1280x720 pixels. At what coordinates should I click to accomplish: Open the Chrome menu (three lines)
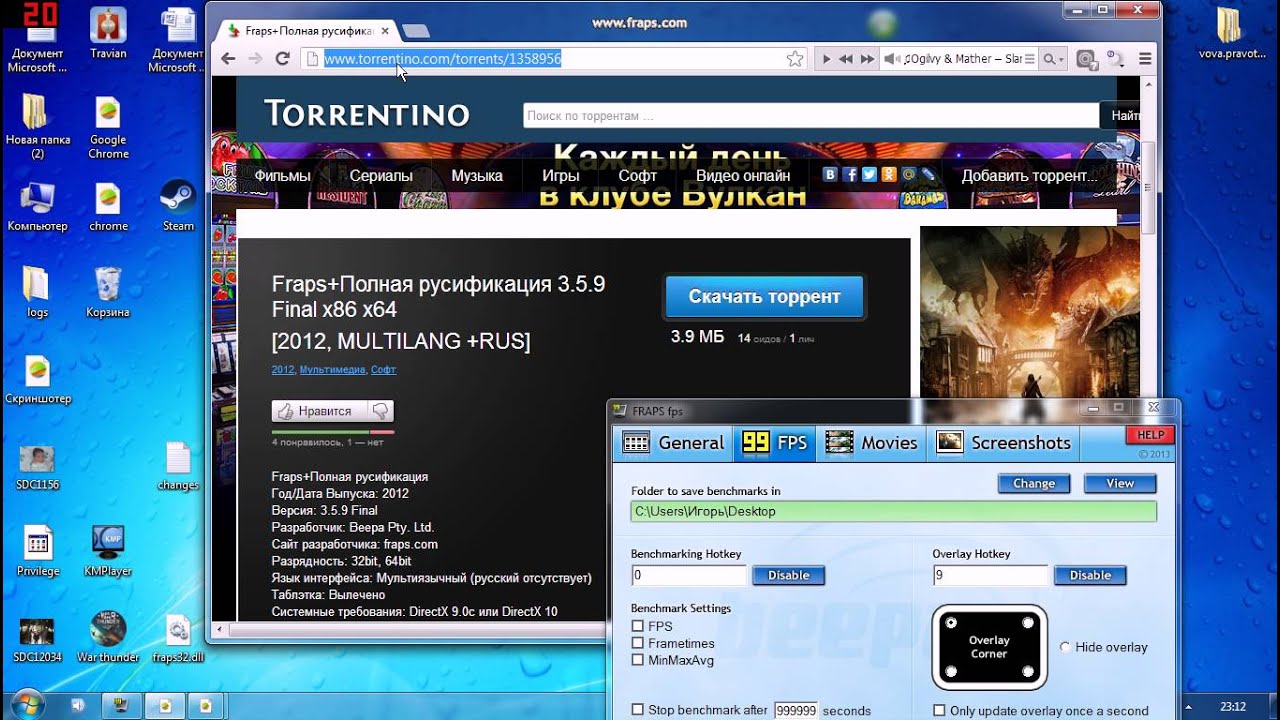point(1145,59)
